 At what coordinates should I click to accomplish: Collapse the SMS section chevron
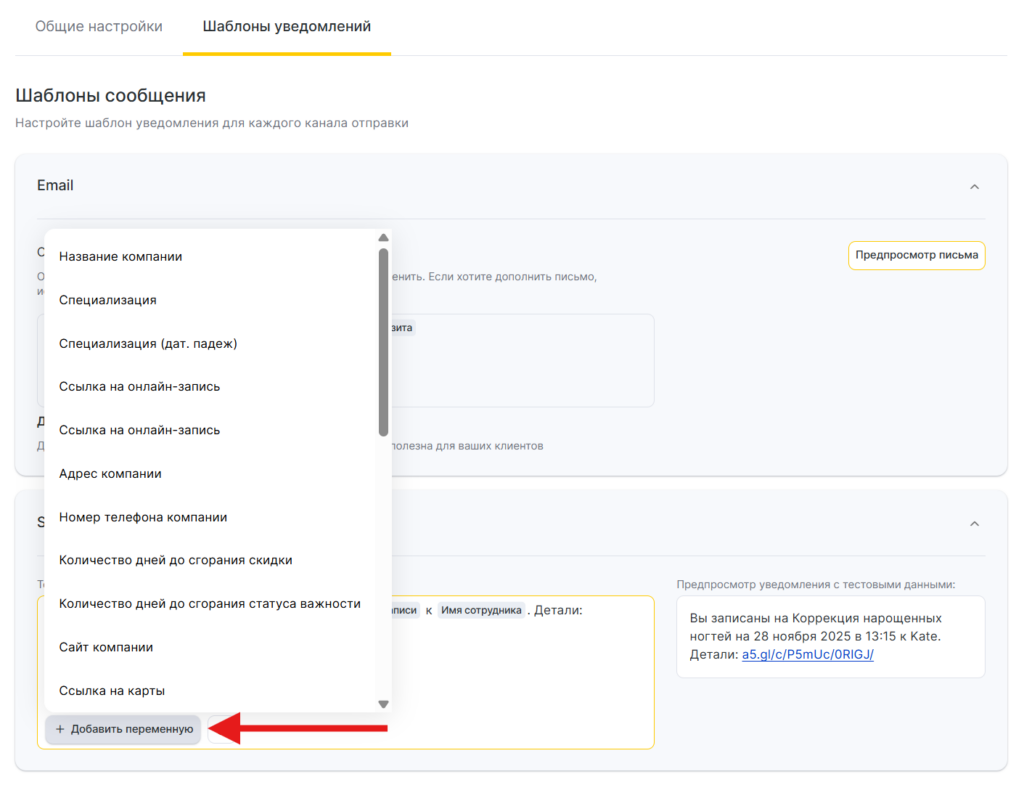pos(974,523)
